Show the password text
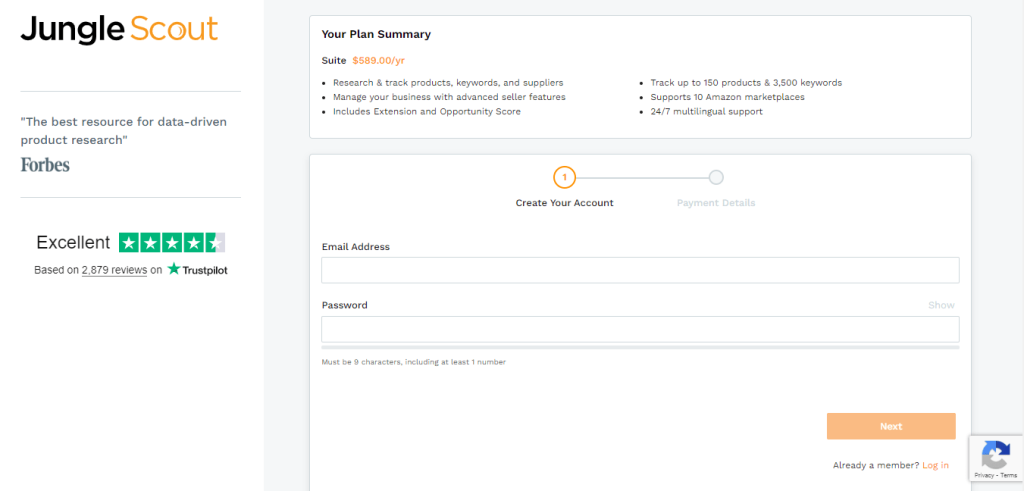The width and height of the screenshot is (1024, 491). click(941, 305)
